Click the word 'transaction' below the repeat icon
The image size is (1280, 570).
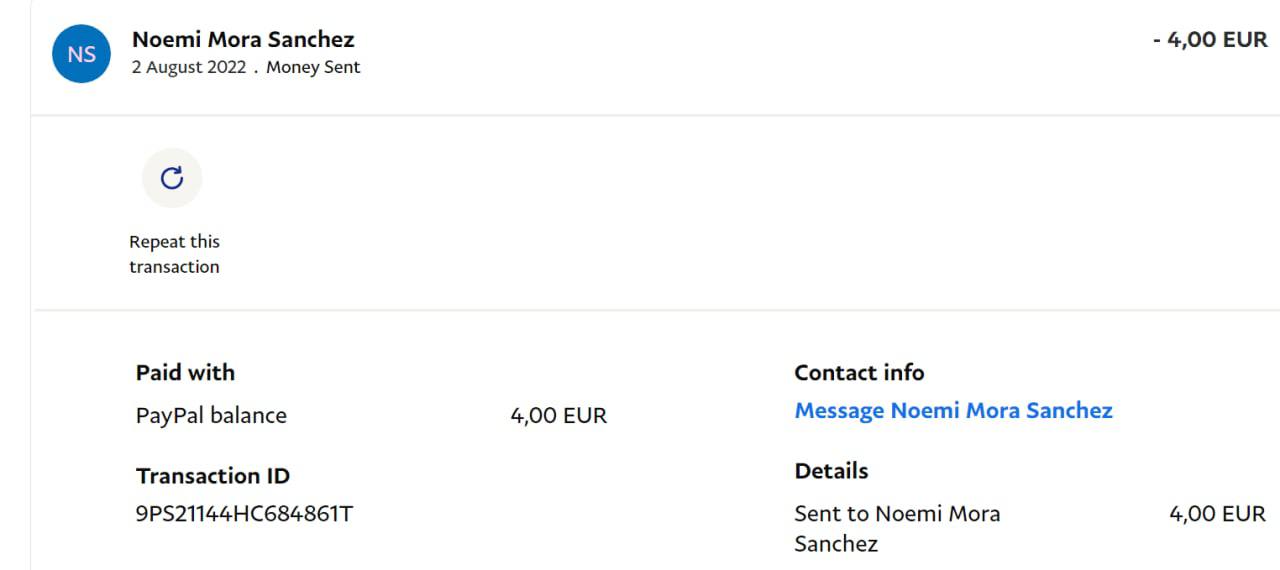174,267
